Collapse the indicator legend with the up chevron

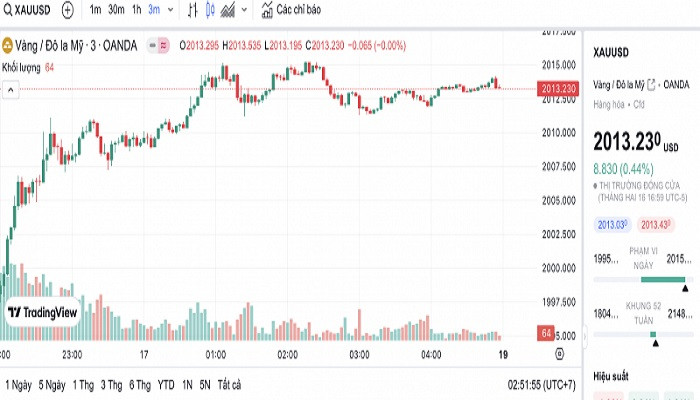coord(10,88)
